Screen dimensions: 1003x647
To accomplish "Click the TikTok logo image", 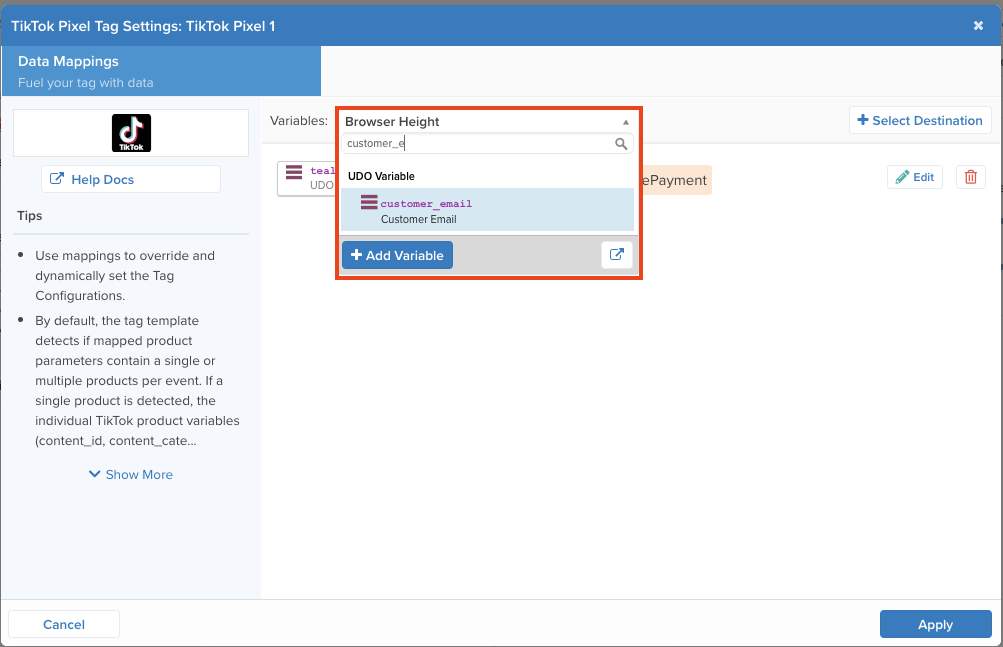I will 131,133.
